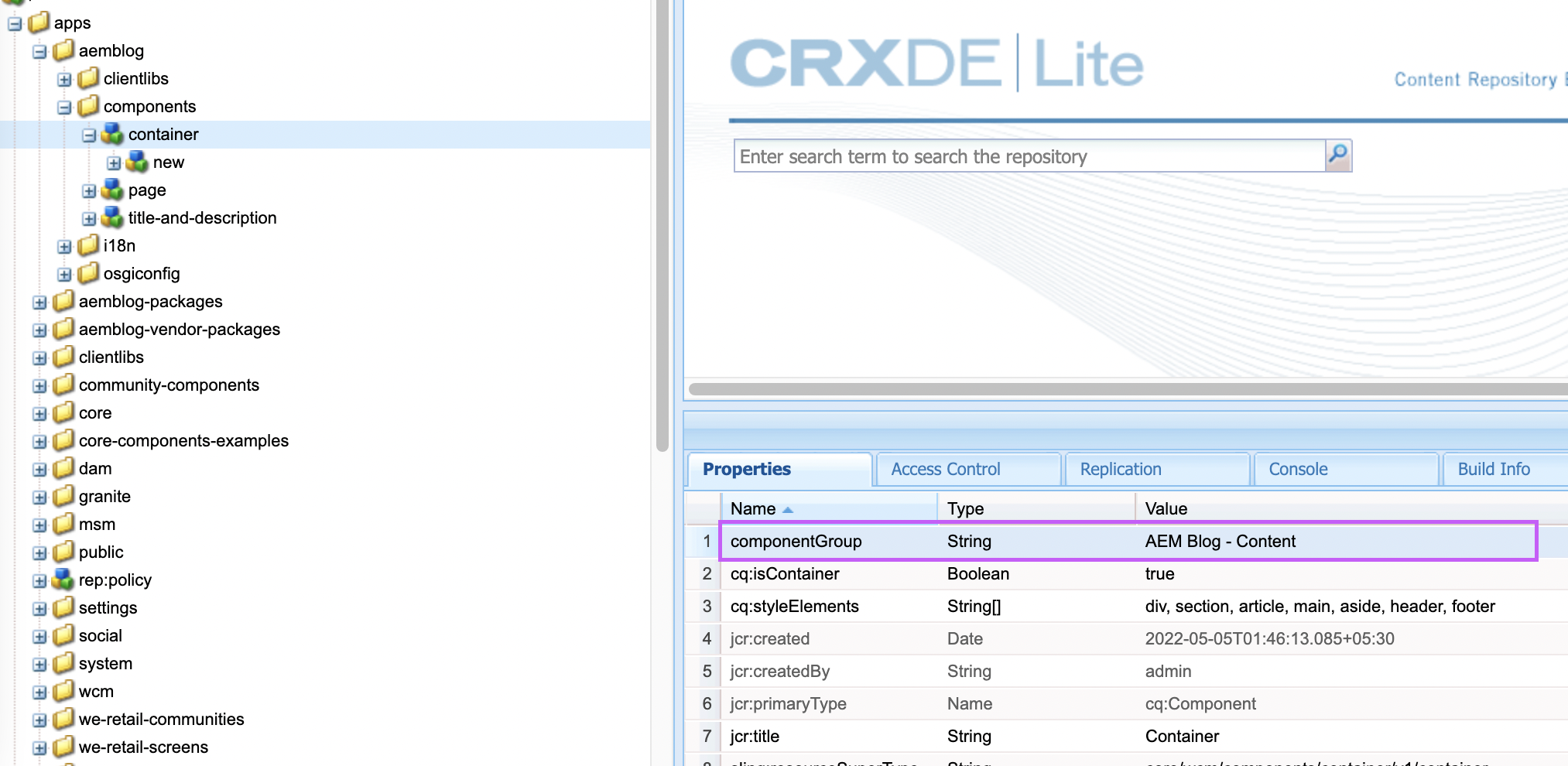Click the public folder icon
The width and height of the screenshot is (1568, 766).
click(63, 552)
